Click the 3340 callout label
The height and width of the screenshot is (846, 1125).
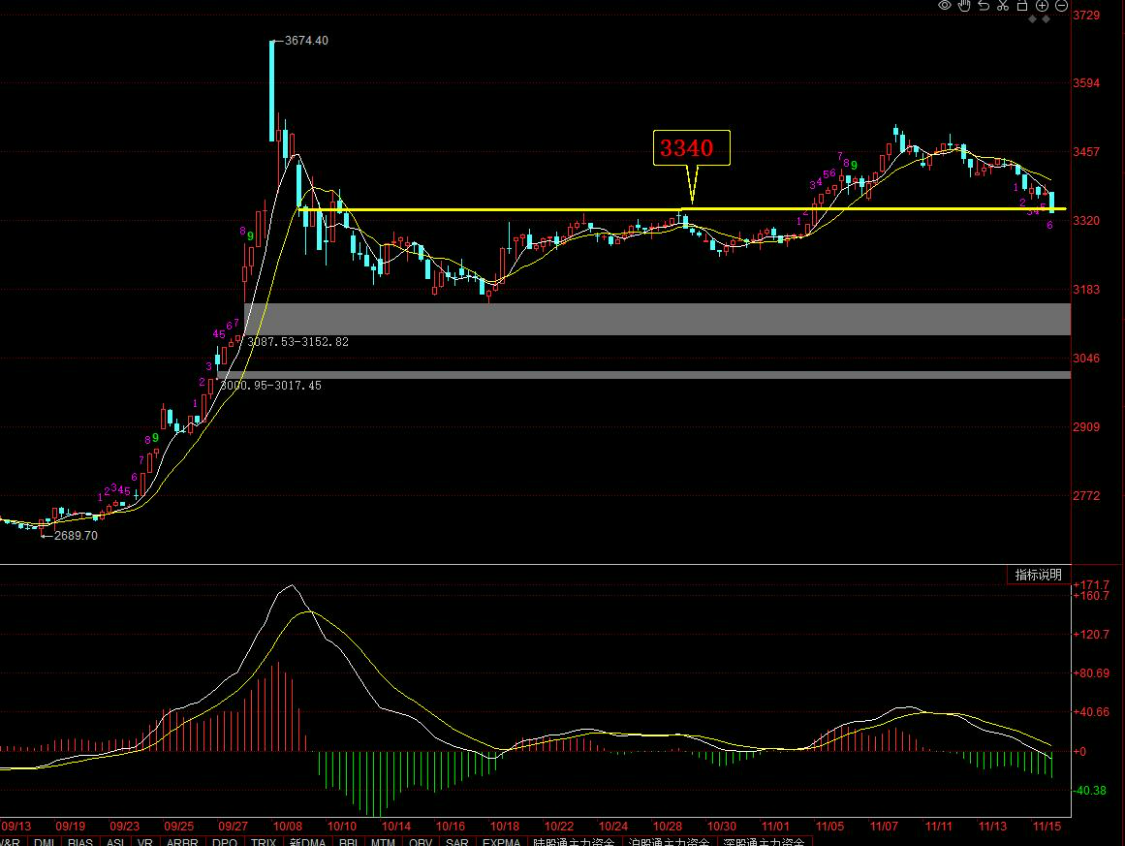691,148
